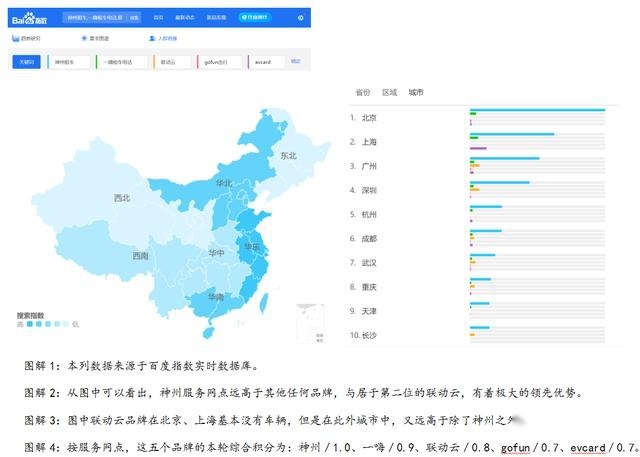Click the 华南 region on the map

[216, 297]
